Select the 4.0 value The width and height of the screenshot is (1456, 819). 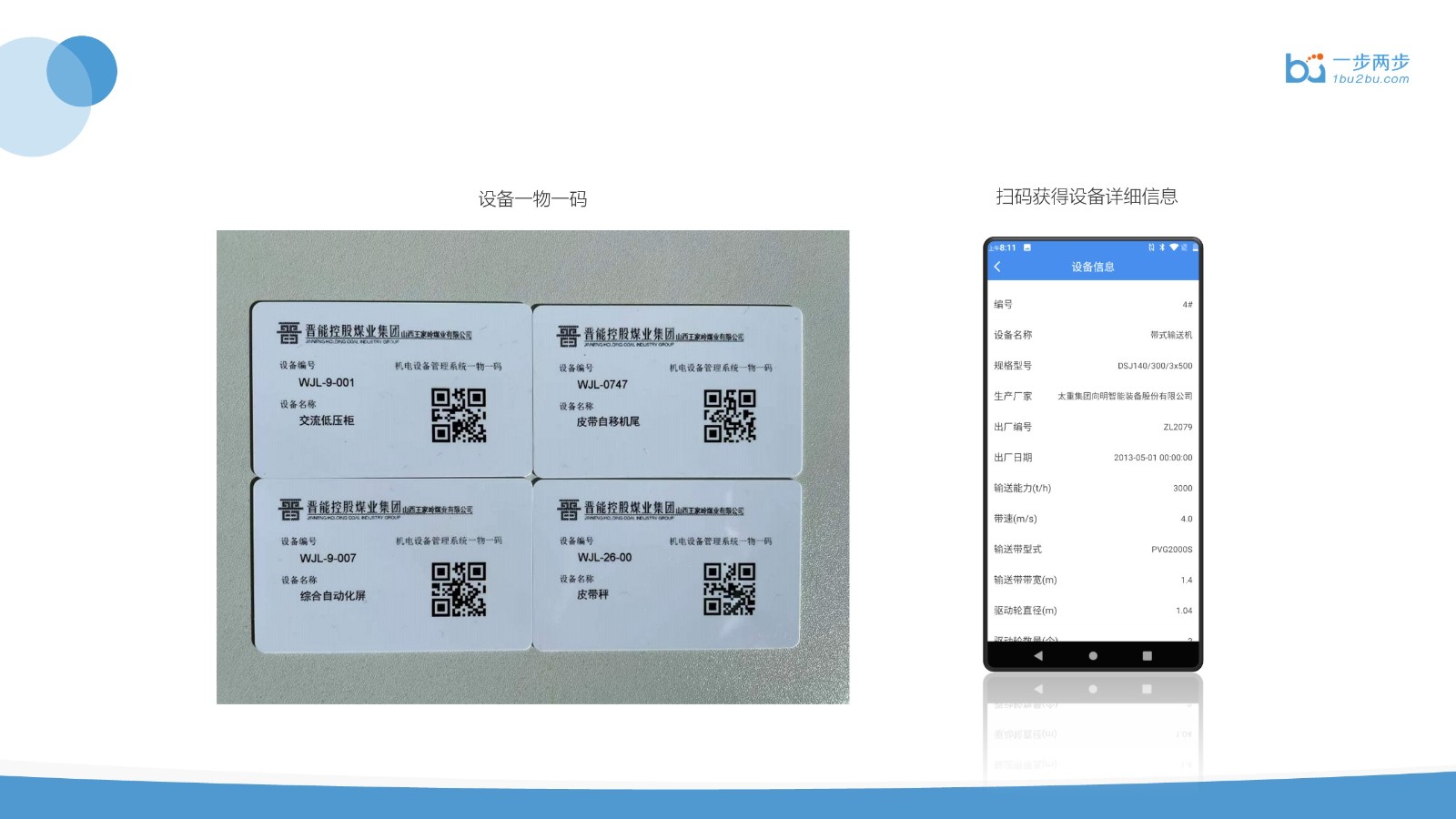tap(1187, 519)
